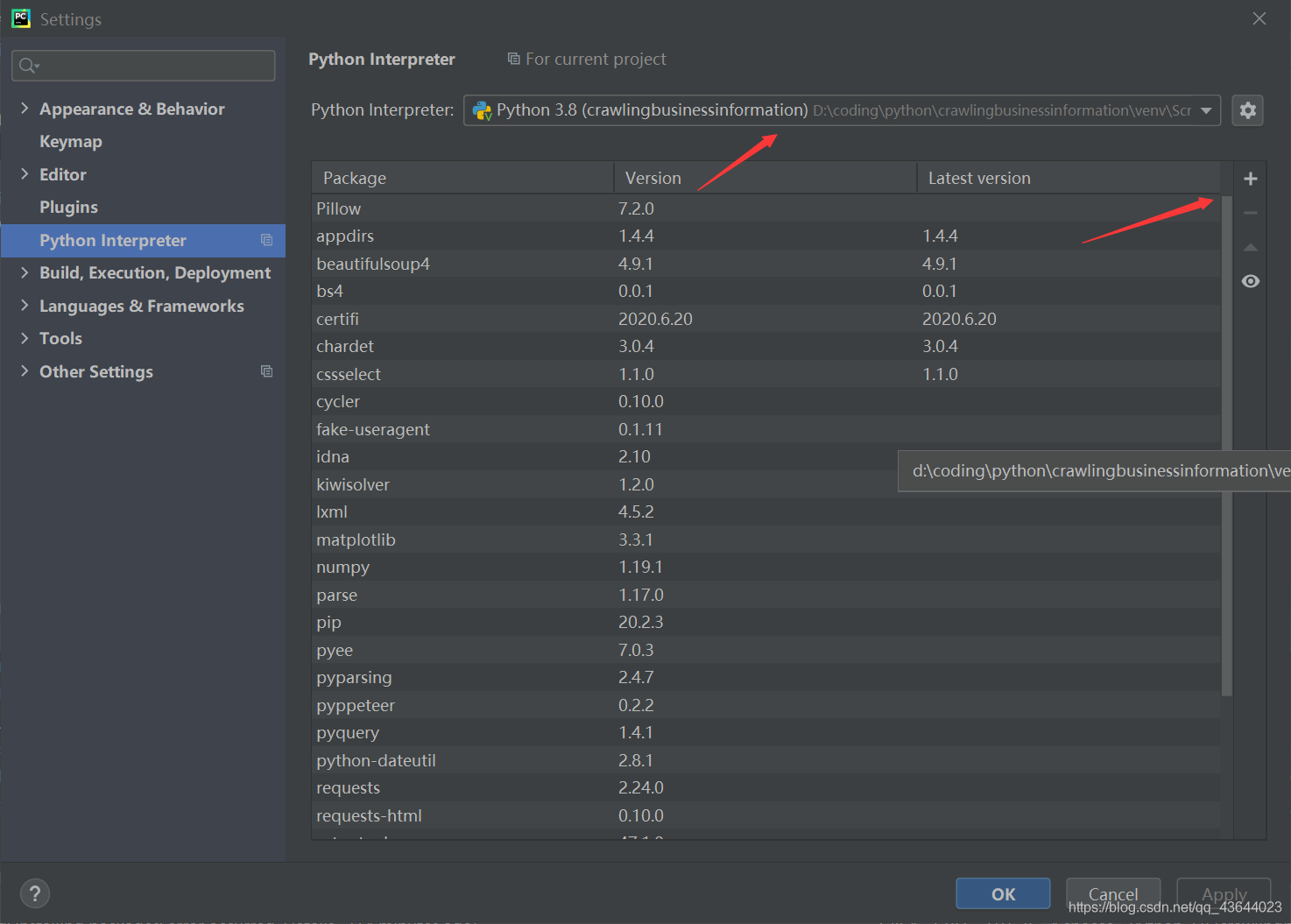This screenshot has height=924, width=1291.
Task: Click the Python Interpreter page heading
Action: tap(382, 60)
